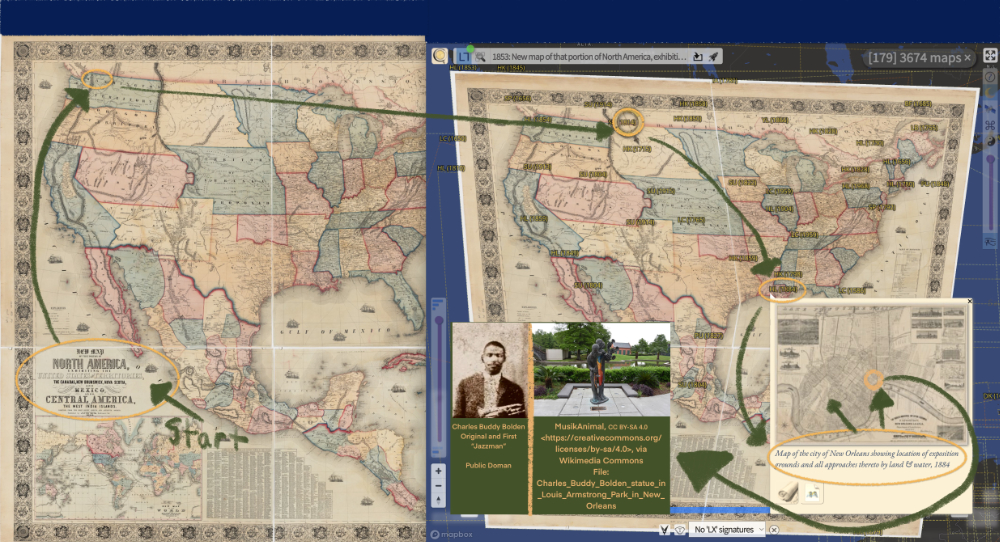Clear signatures with the circled x button

coord(774,529)
